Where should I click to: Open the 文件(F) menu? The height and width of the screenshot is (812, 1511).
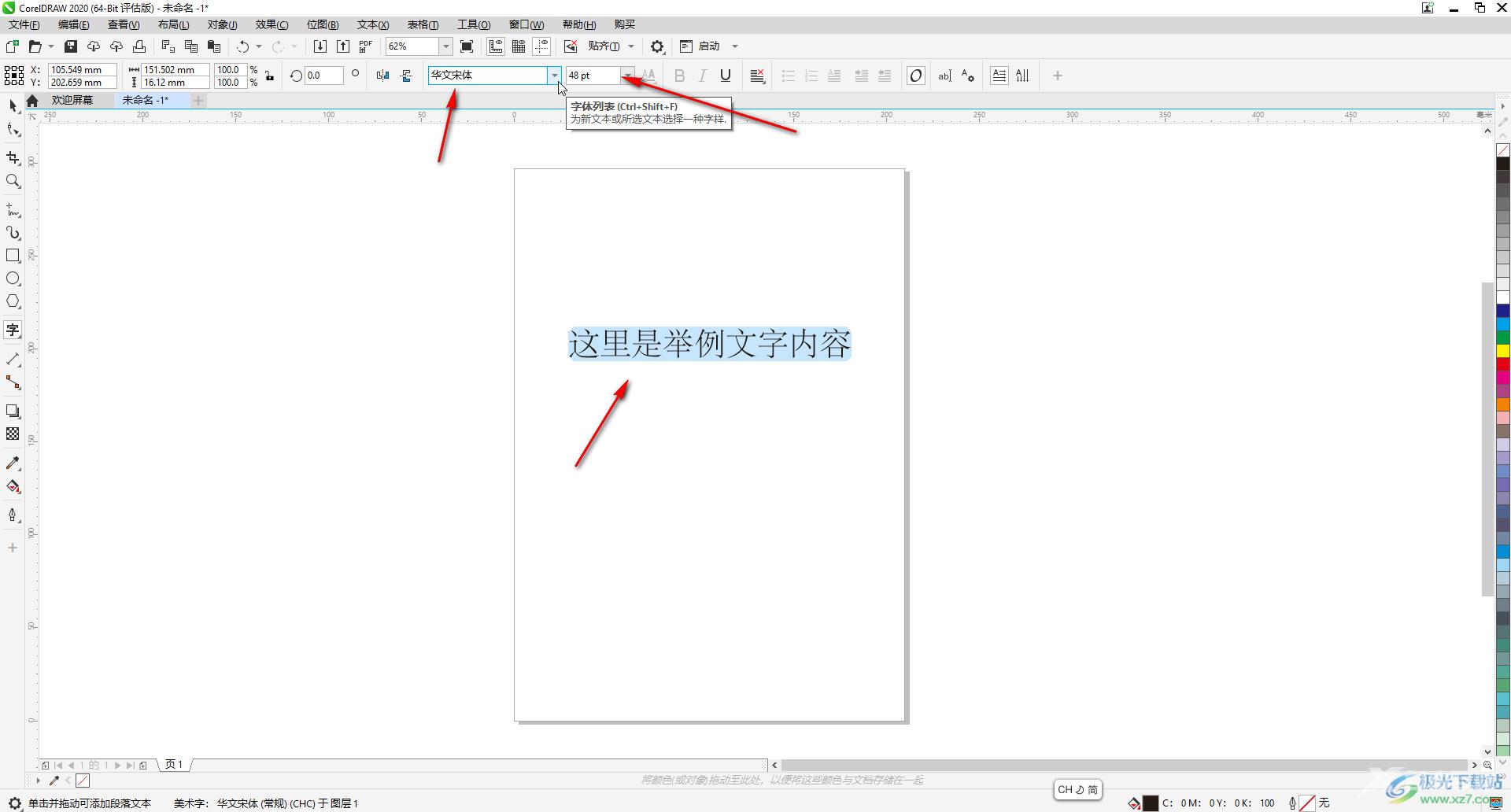click(x=24, y=24)
